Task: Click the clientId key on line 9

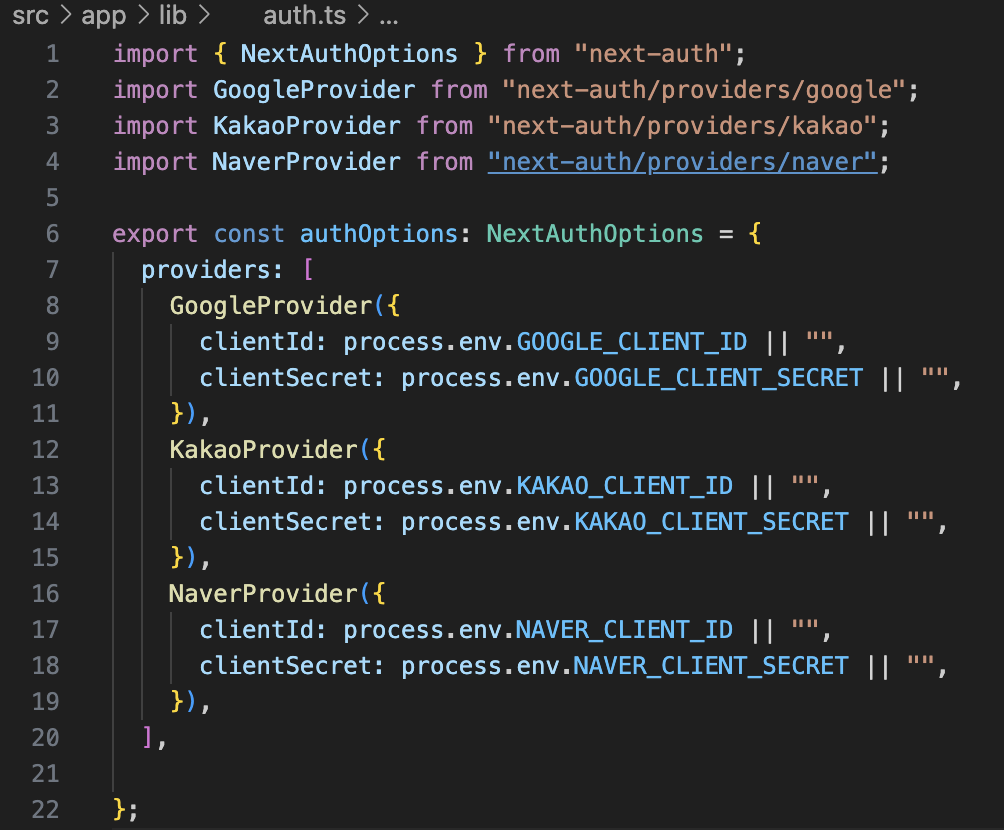Action: pyautogui.click(x=256, y=342)
